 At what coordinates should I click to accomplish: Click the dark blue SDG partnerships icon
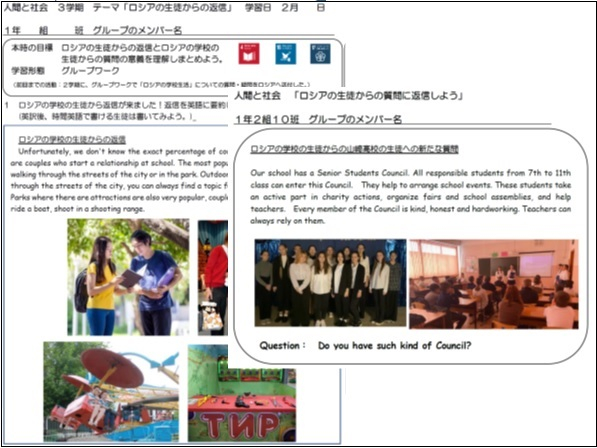click(x=320, y=54)
